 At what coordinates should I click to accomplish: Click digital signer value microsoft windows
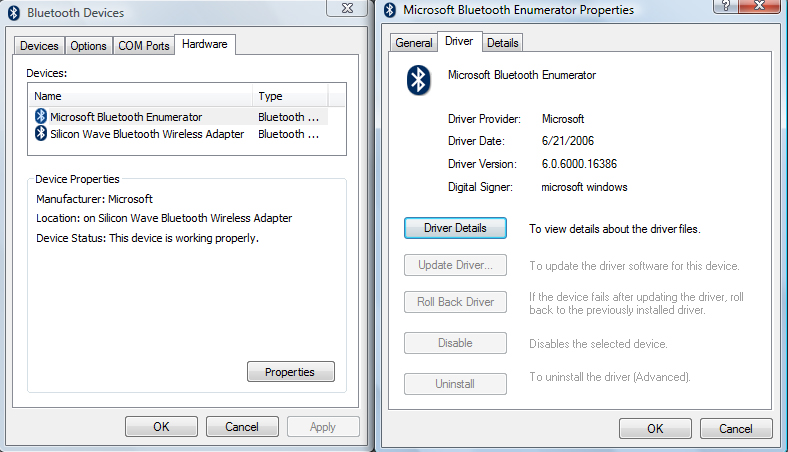coord(584,187)
